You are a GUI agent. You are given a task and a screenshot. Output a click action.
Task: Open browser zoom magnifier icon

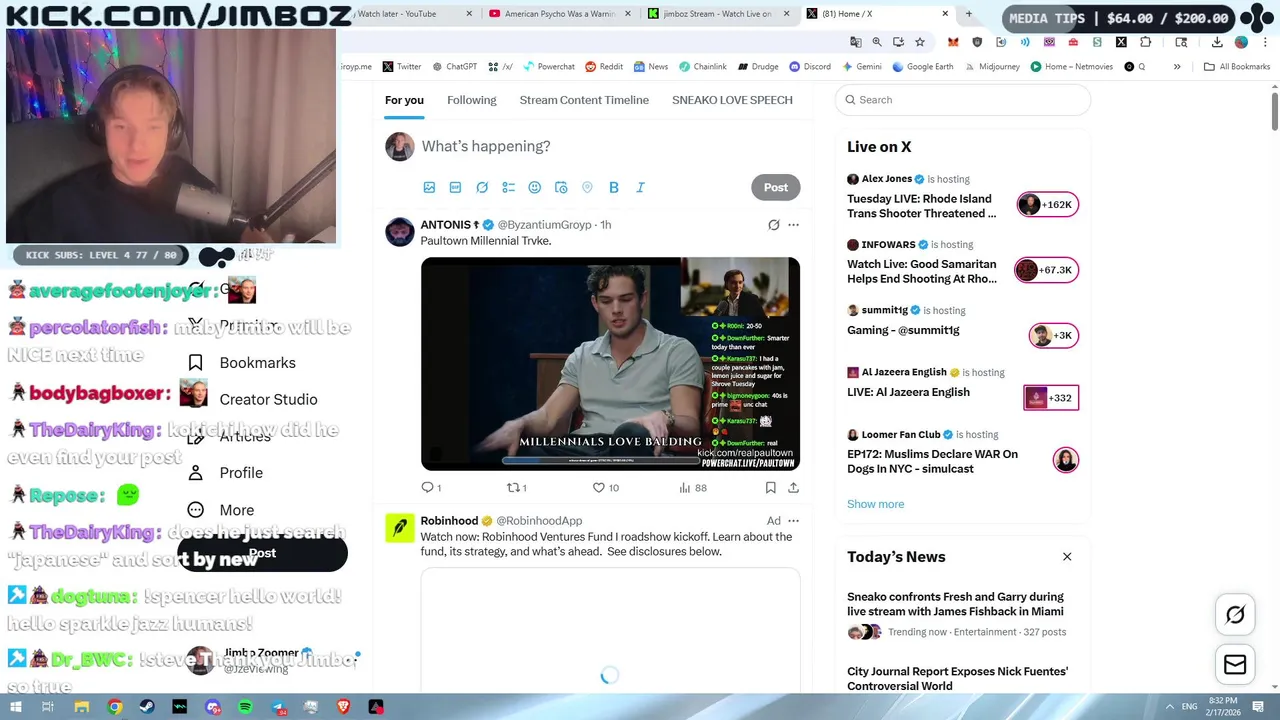877,42
